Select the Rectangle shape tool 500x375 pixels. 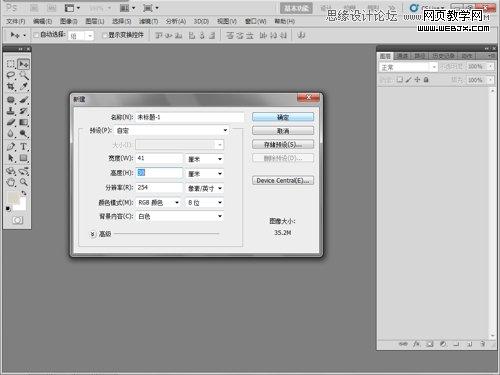23,158
